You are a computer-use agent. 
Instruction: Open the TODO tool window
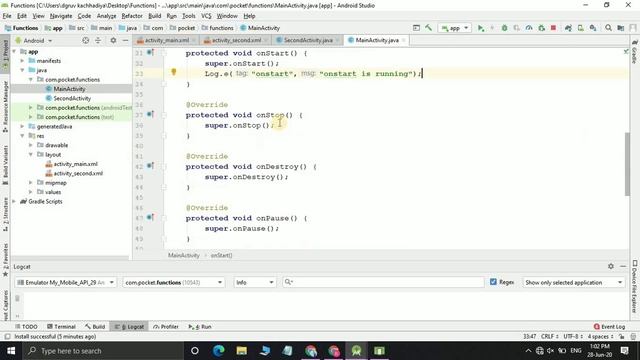pyautogui.click(x=26, y=327)
